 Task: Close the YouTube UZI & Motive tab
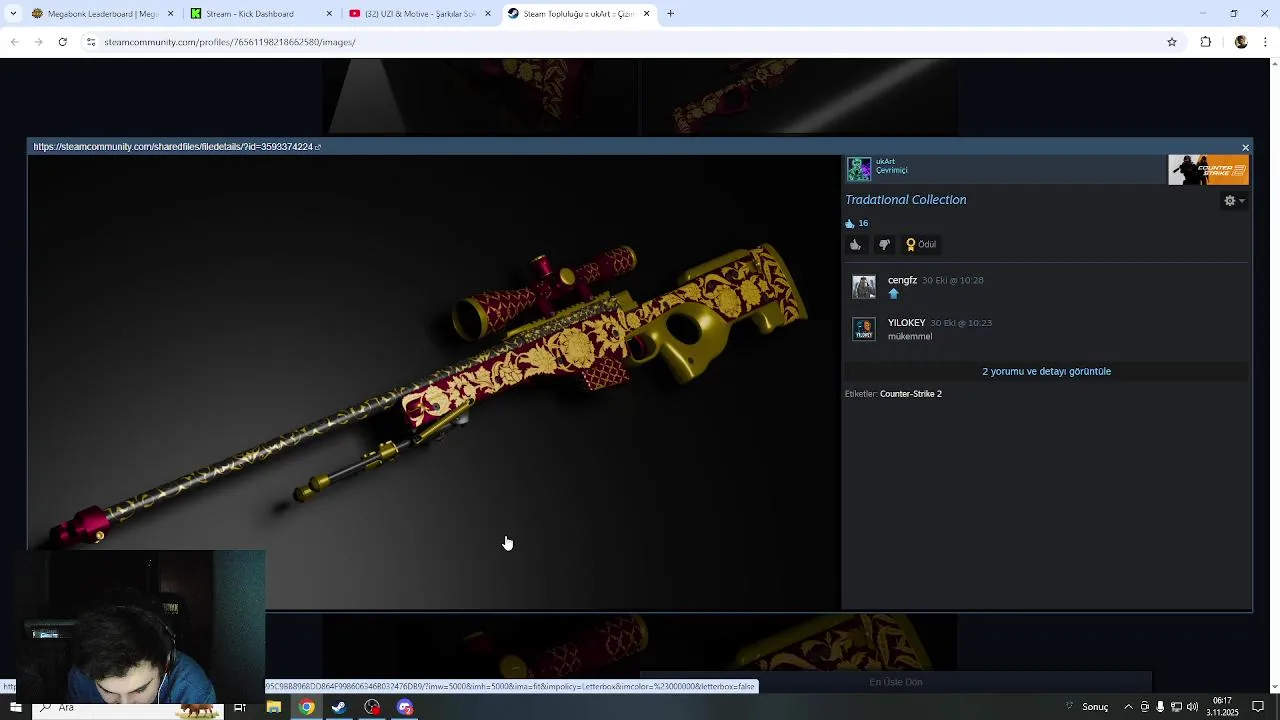click(488, 14)
